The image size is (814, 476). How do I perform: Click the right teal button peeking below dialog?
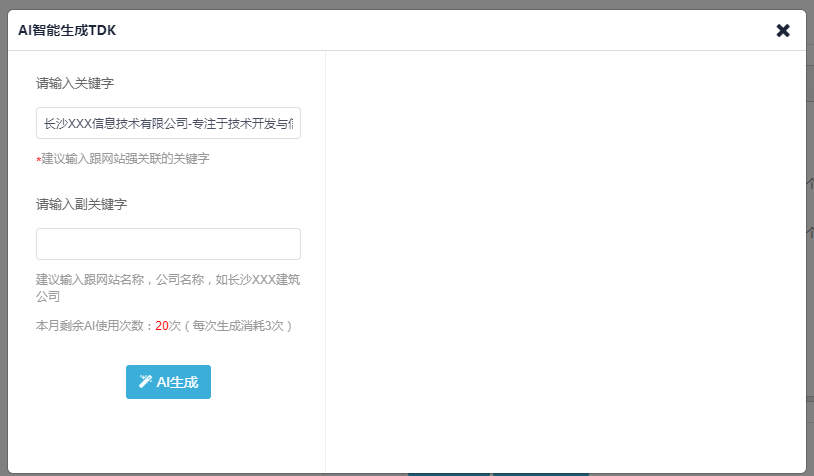tap(540, 474)
